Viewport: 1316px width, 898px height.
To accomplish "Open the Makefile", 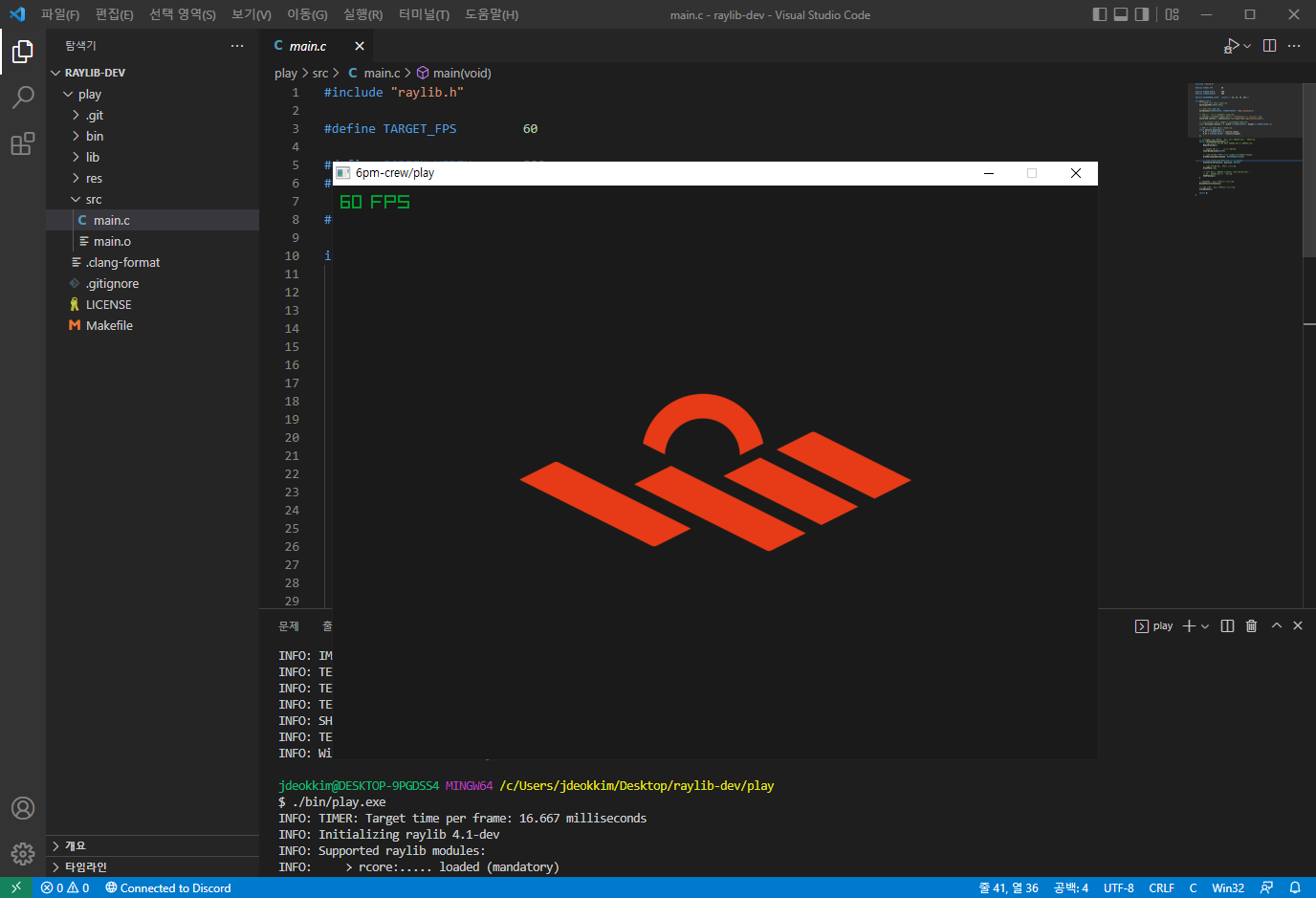I will click(153, 325).
